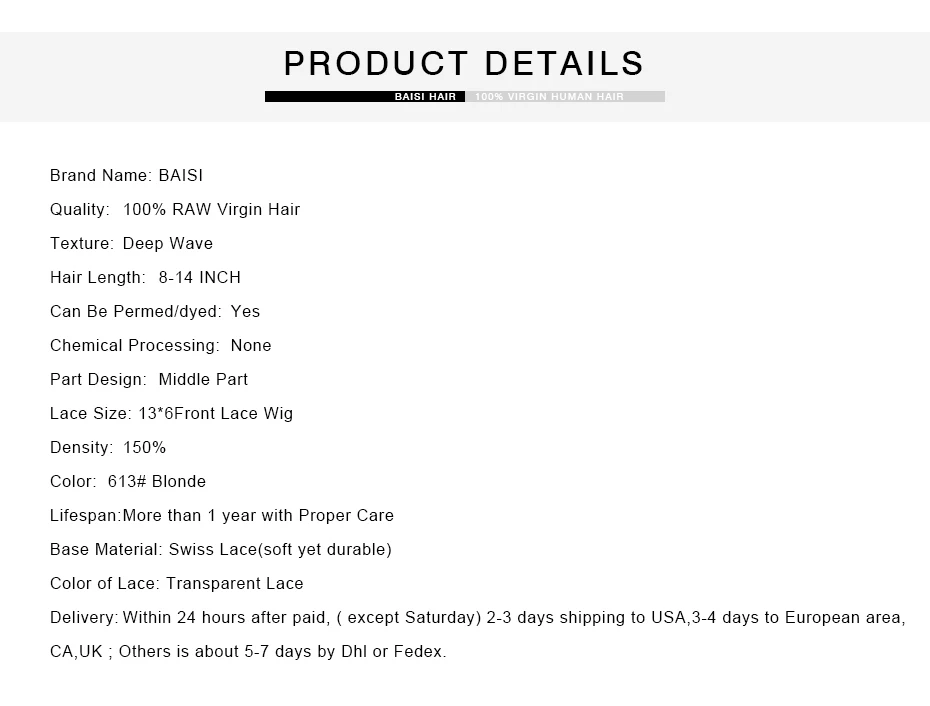Click the Can Be Permed/dyed: Yes line
The image size is (930, 706).
point(155,311)
